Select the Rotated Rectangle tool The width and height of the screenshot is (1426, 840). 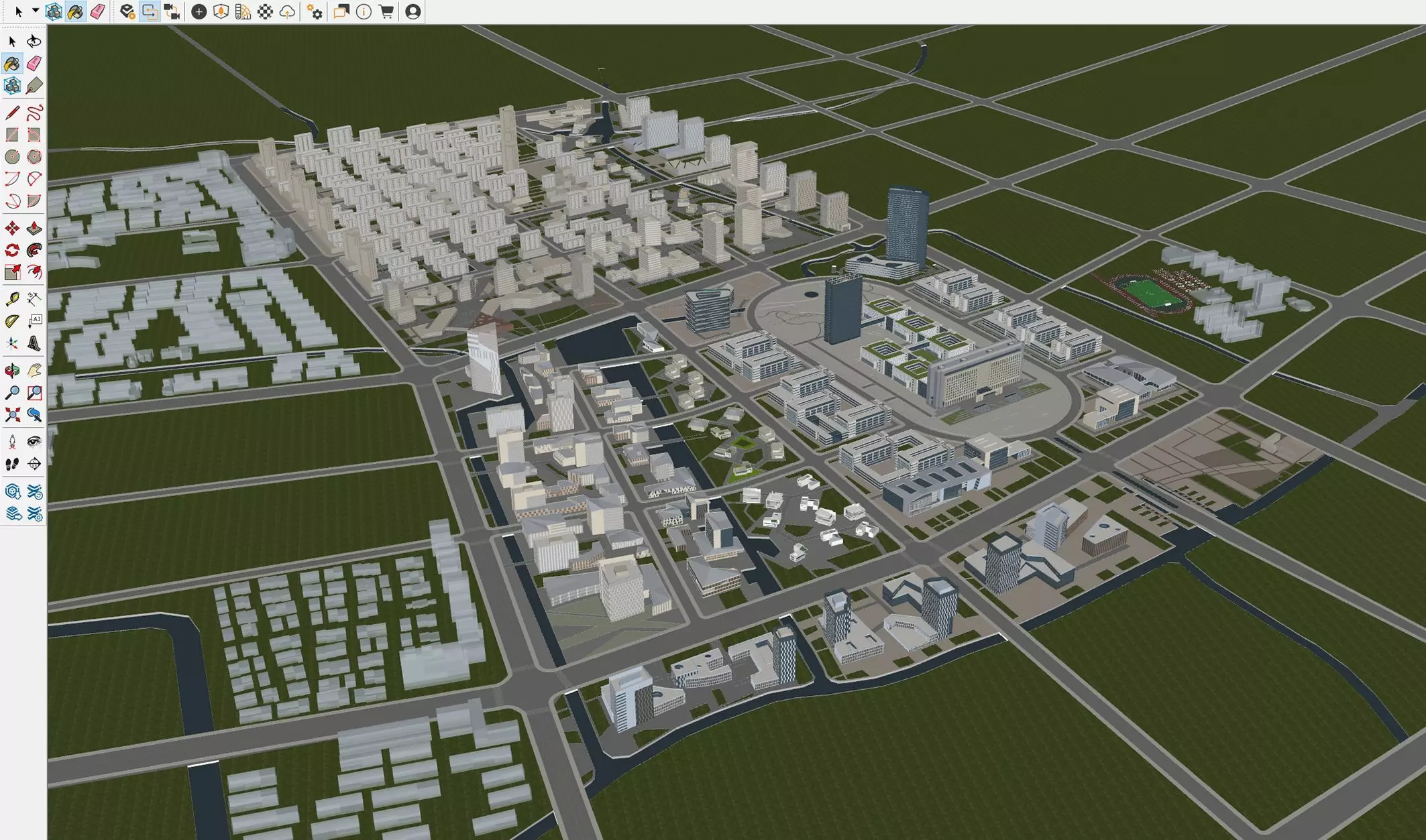[34, 135]
